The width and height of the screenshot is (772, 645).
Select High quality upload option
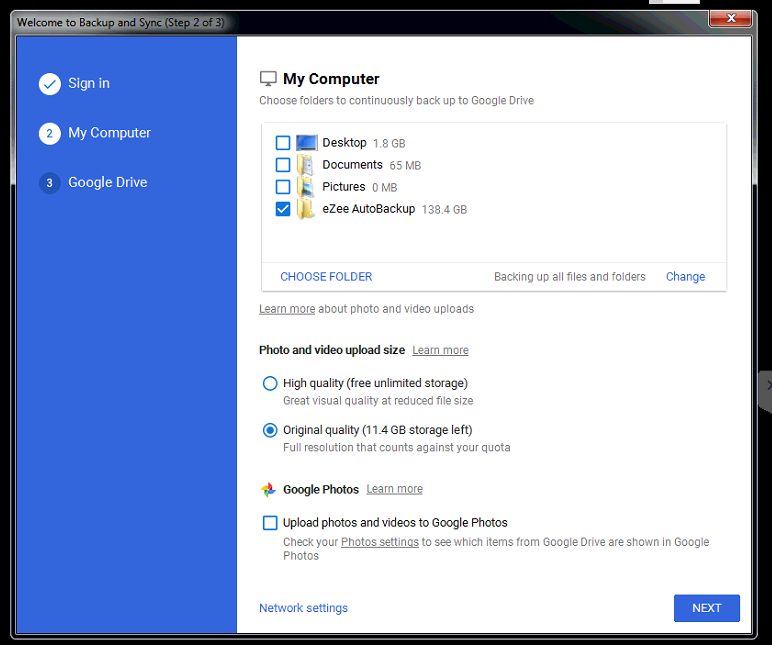coord(270,383)
